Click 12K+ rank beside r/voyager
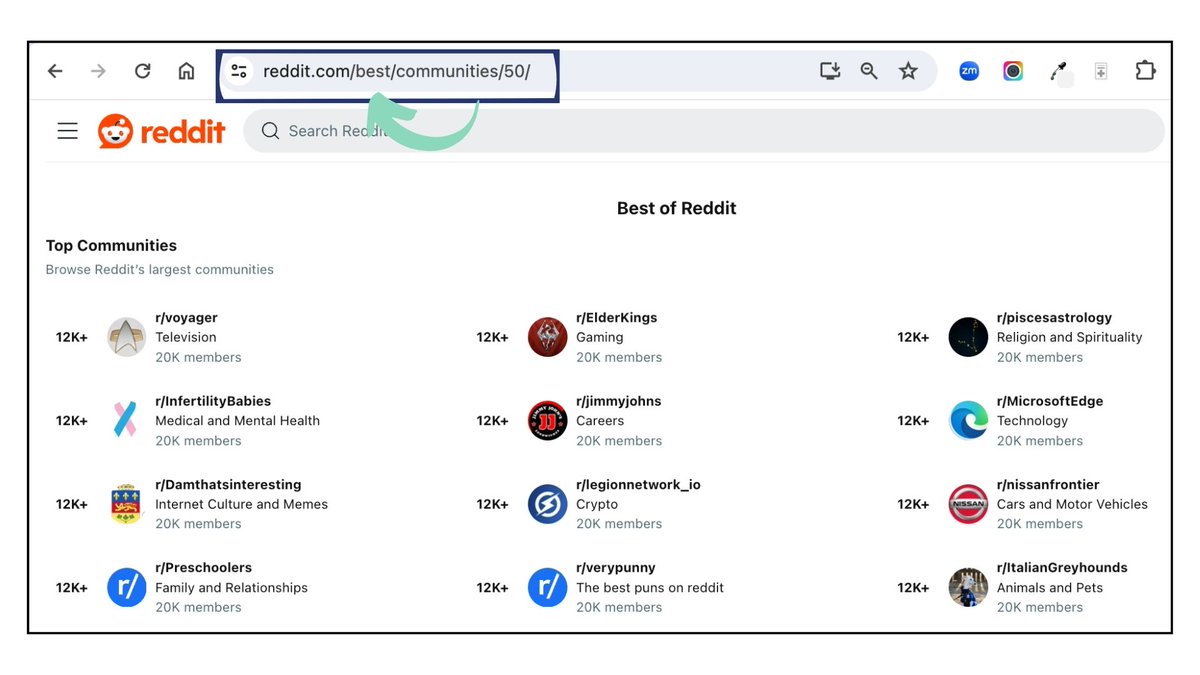1200x675 pixels. click(x=72, y=337)
